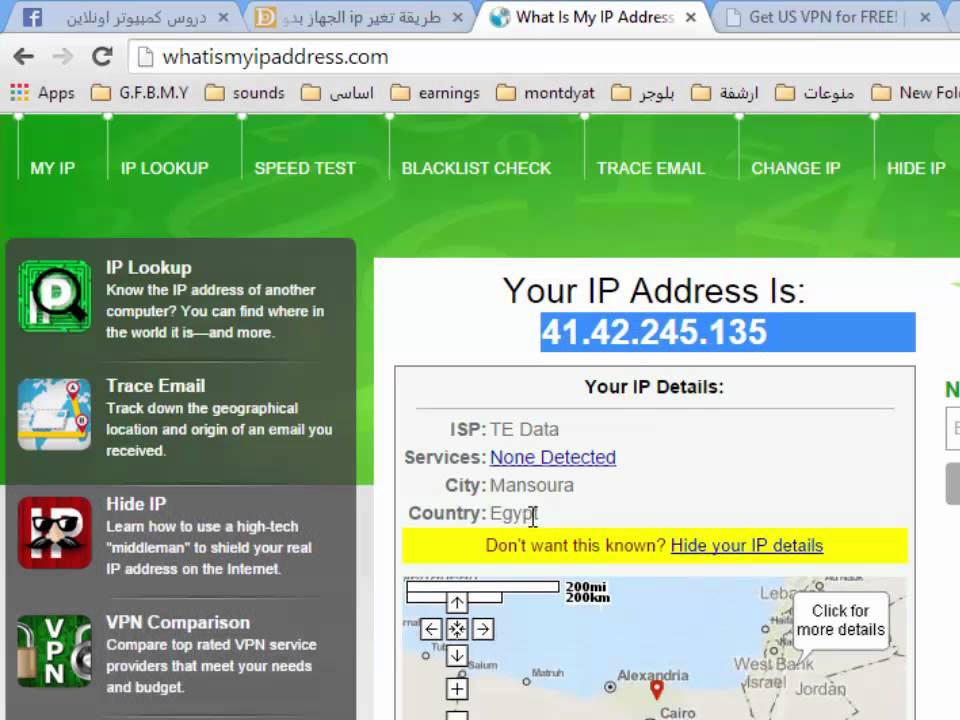Image resolution: width=960 pixels, height=720 pixels.
Task: Switch to the Facebook دروس كمبيوتر tab
Action: tap(122, 17)
